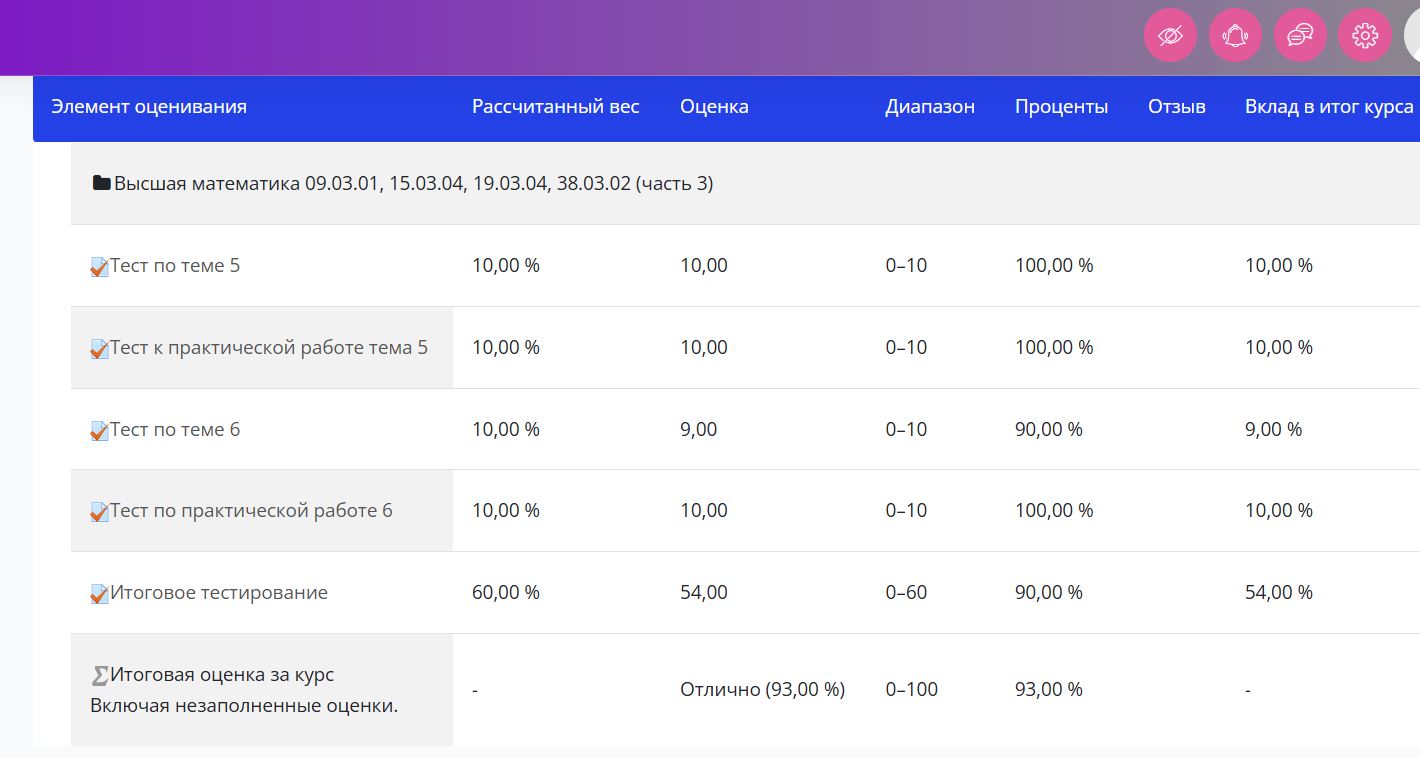Click the quiz icon beside Тест по теме 5
The height and width of the screenshot is (758, 1420).
click(99, 267)
